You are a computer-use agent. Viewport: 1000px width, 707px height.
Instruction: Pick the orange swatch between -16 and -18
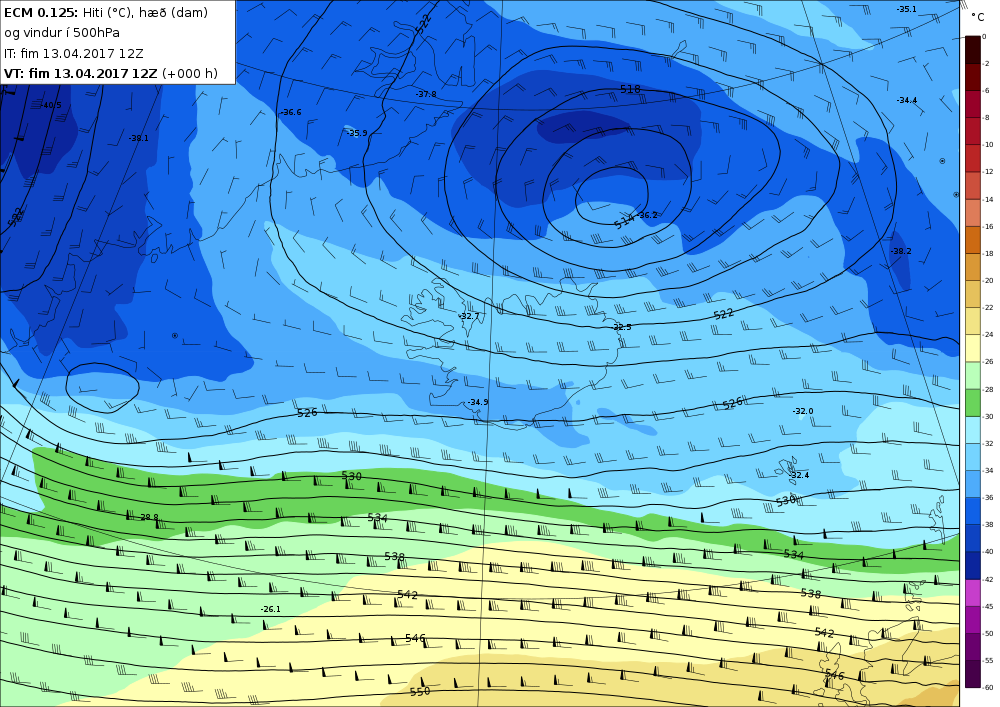click(973, 240)
